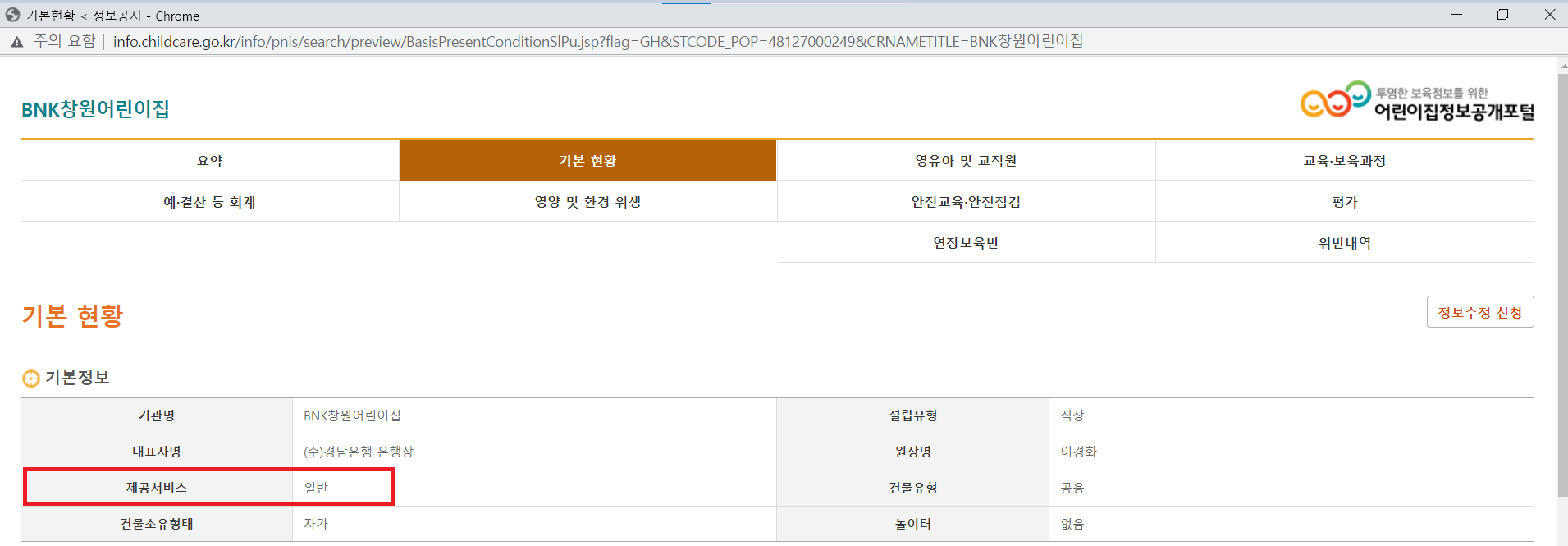The width and height of the screenshot is (1568, 546).
Task: Click the 건물유형 value 공용
Action: tap(1072, 488)
